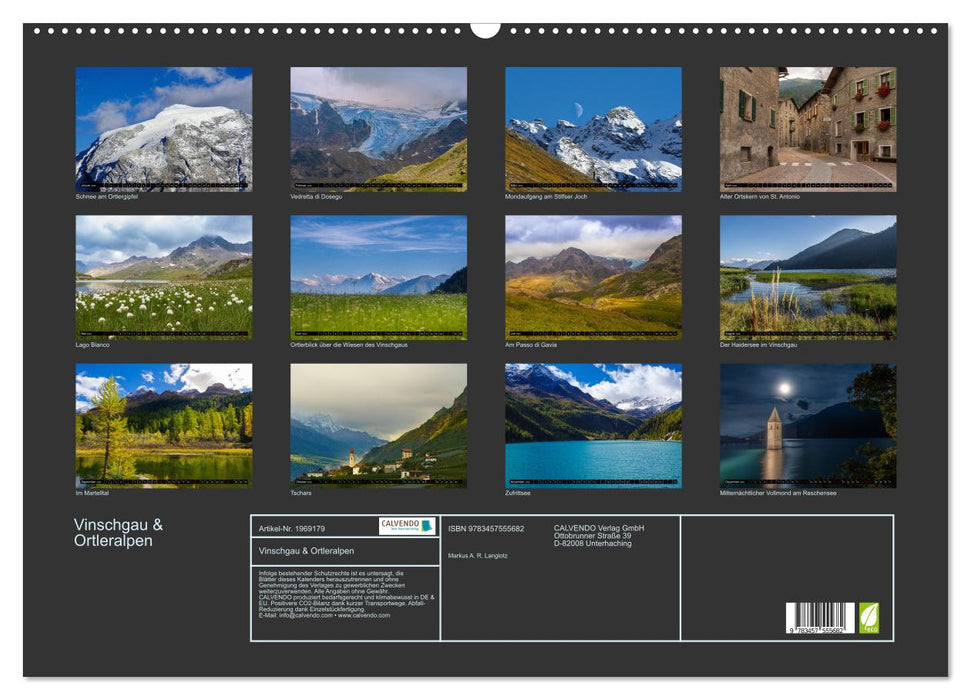
Task: Click the Artikel-Nr. 1969179 label
Action: (x=292, y=528)
